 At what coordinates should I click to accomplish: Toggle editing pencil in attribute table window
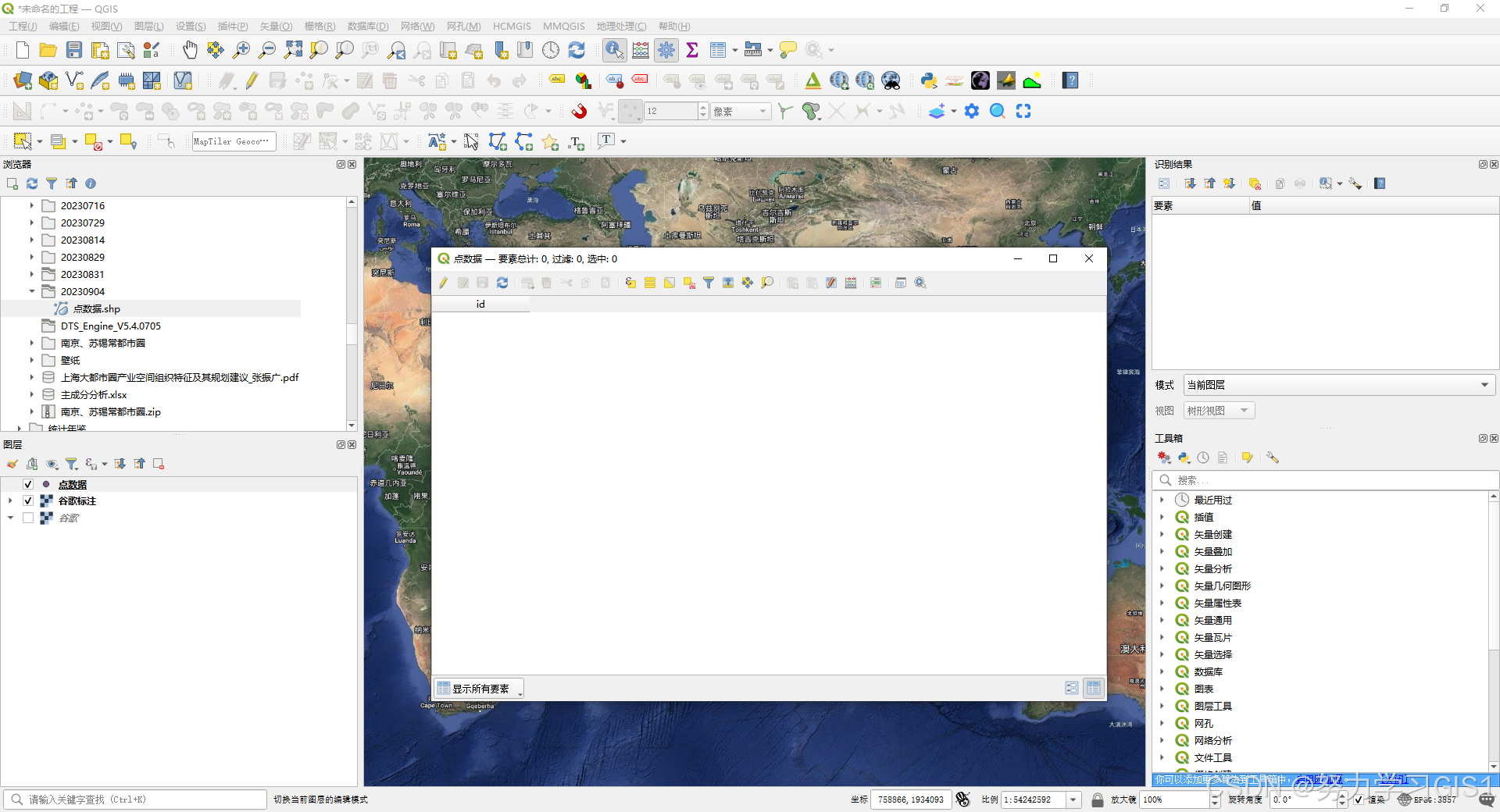coord(444,283)
